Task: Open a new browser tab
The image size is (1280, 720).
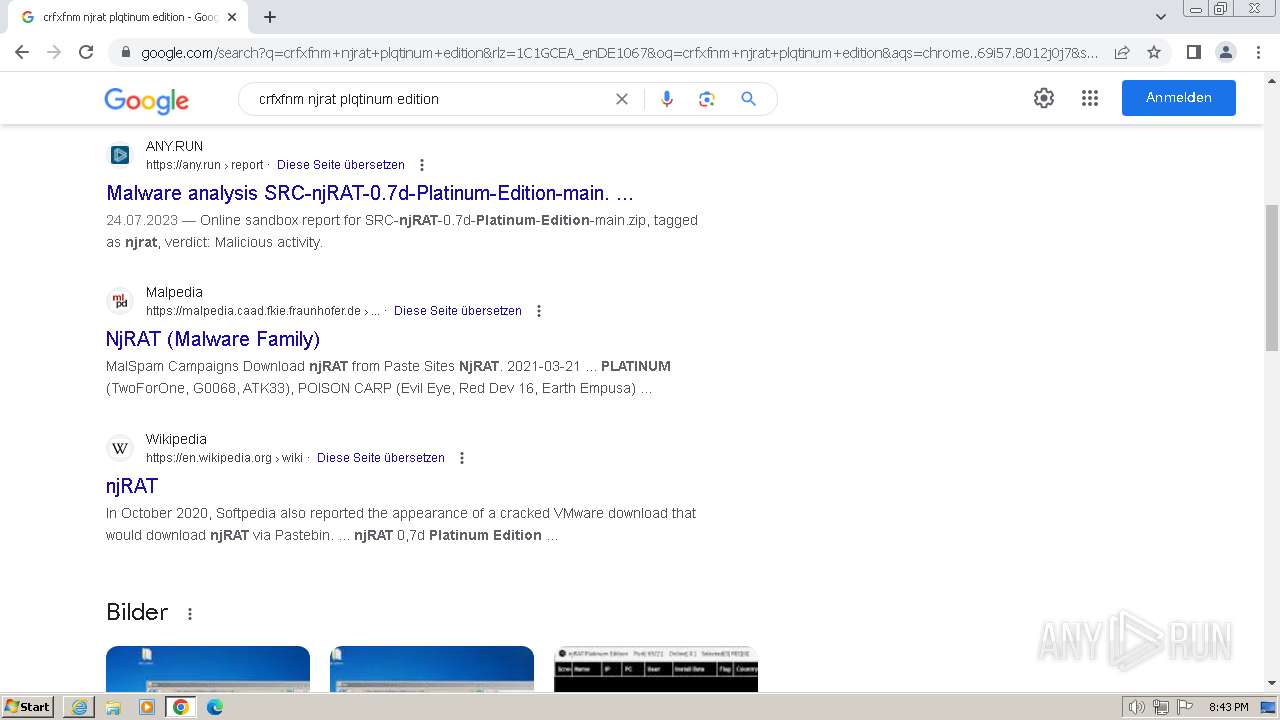Action: coord(270,17)
